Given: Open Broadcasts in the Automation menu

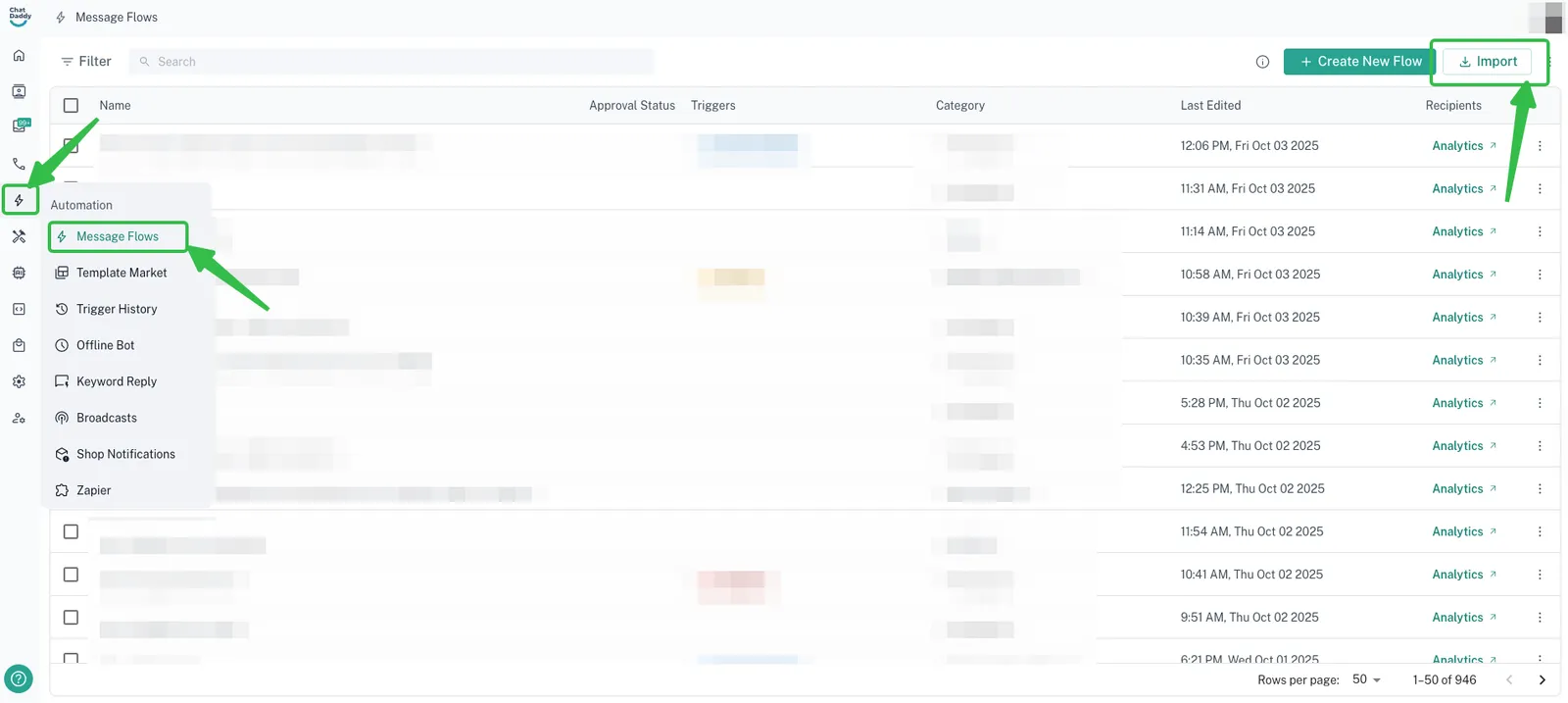Looking at the screenshot, I should click(107, 418).
